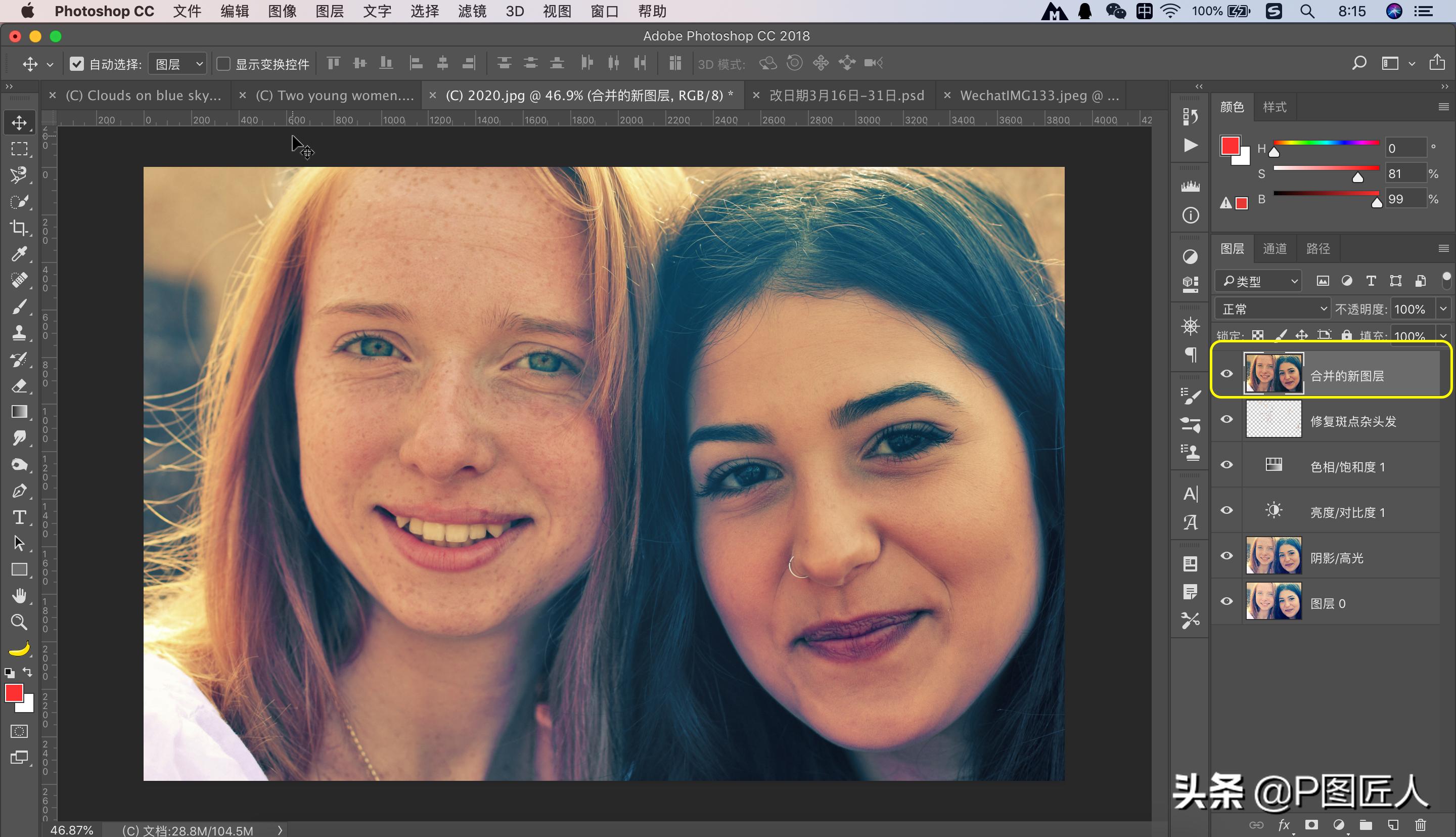Viewport: 1456px width, 837px height.
Task: Switch to the 通道 tab
Action: pos(1275,249)
